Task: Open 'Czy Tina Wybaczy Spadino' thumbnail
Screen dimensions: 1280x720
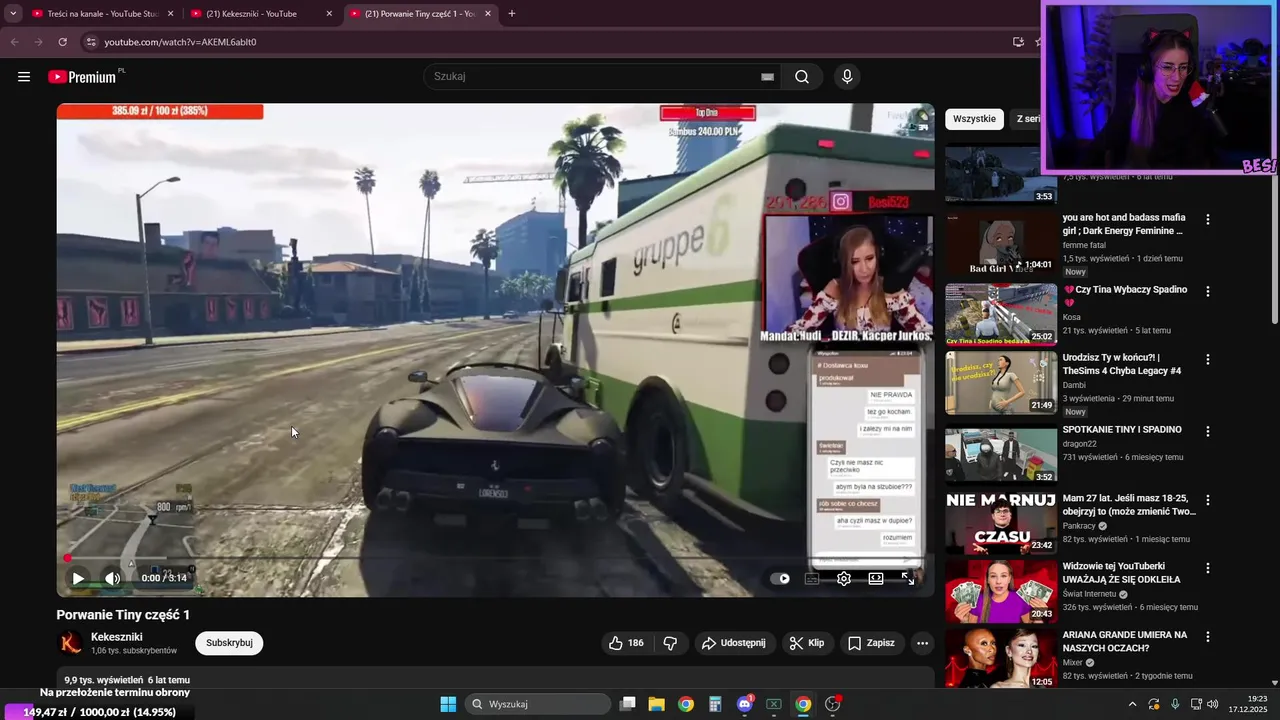Action: point(1001,314)
